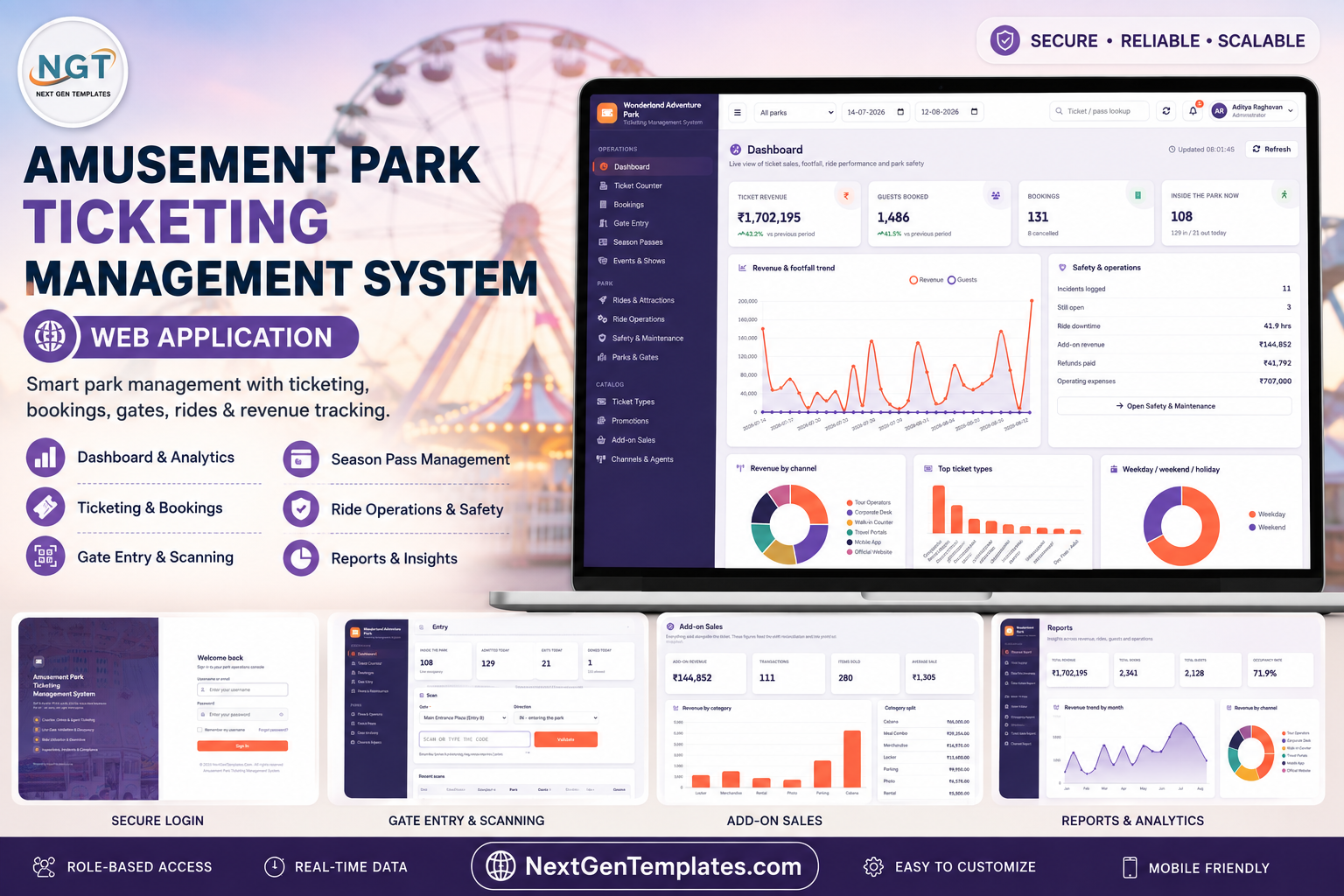Click the rupee icon on Ticket Revenue card
1344x896 pixels.
(x=846, y=196)
